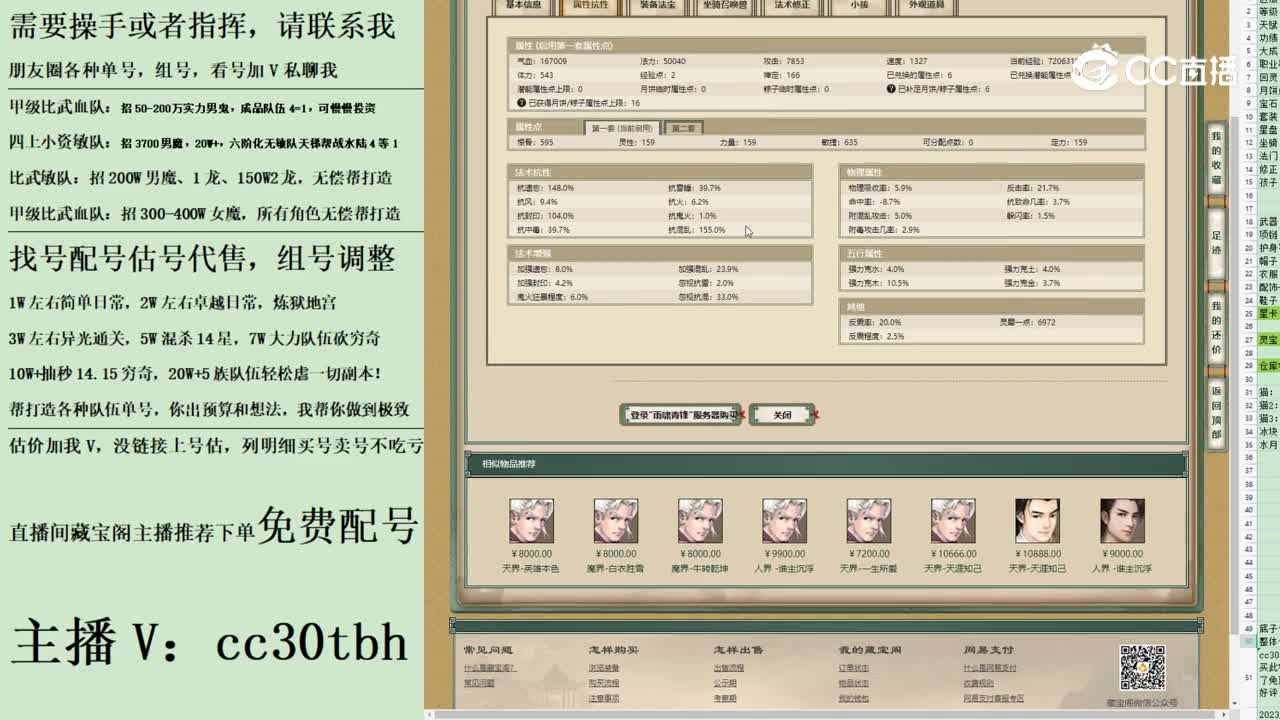Open the 公示期 footer link
Screen dimensions: 1280x720
click(725, 683)
